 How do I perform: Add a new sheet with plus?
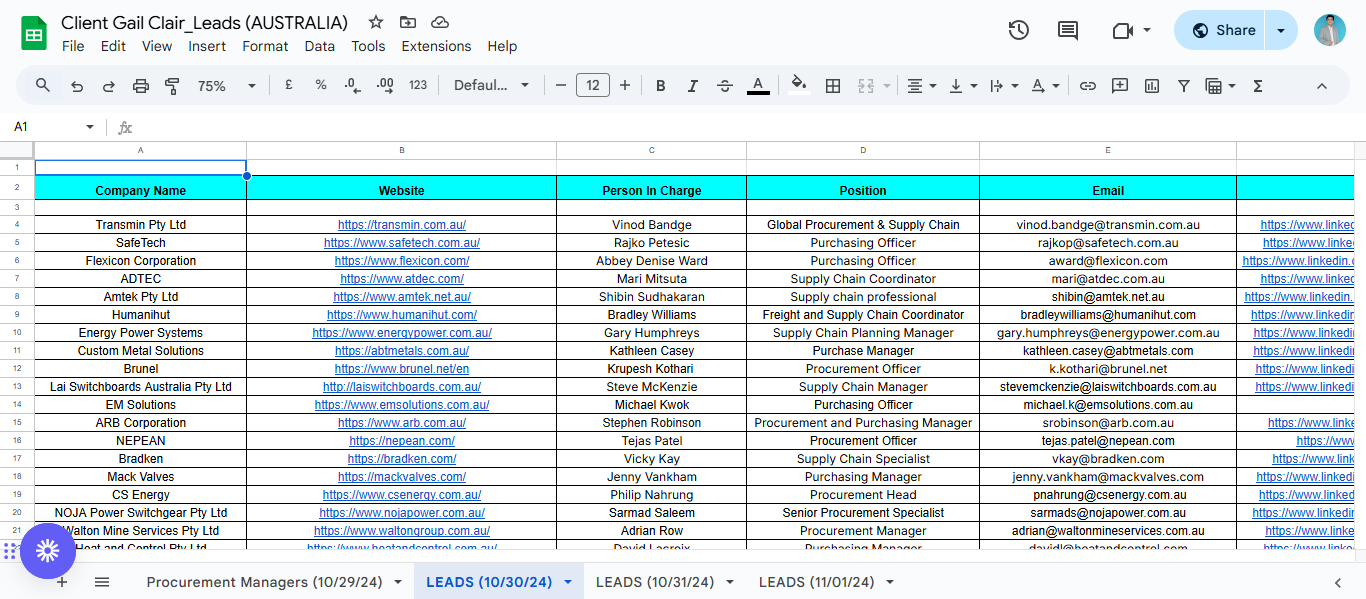tap(62, 582)
